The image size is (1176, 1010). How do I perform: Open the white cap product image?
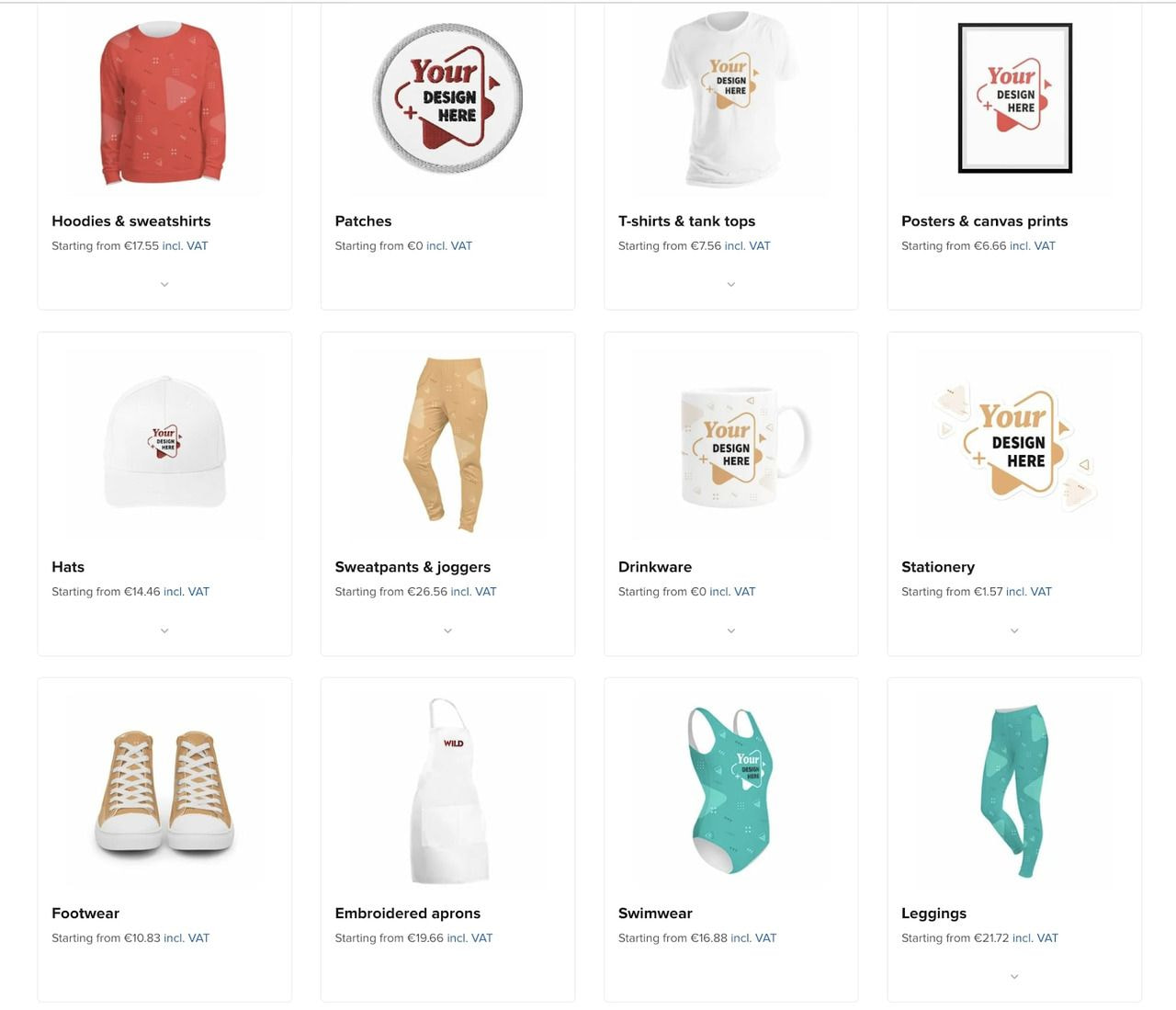(x=164, y=442)
